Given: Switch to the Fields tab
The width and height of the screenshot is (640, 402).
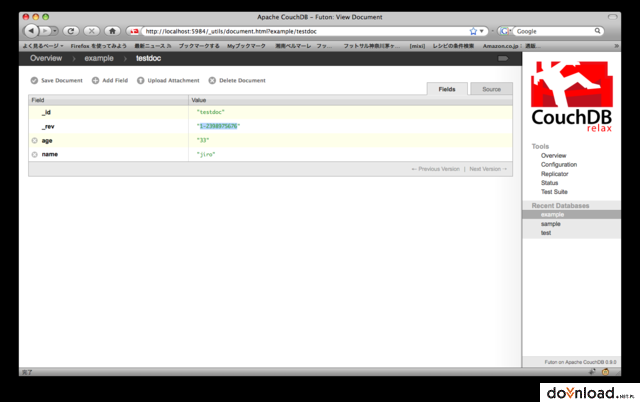Looking at the screenshot, I should pyautogui.click(x=447, y=89).
